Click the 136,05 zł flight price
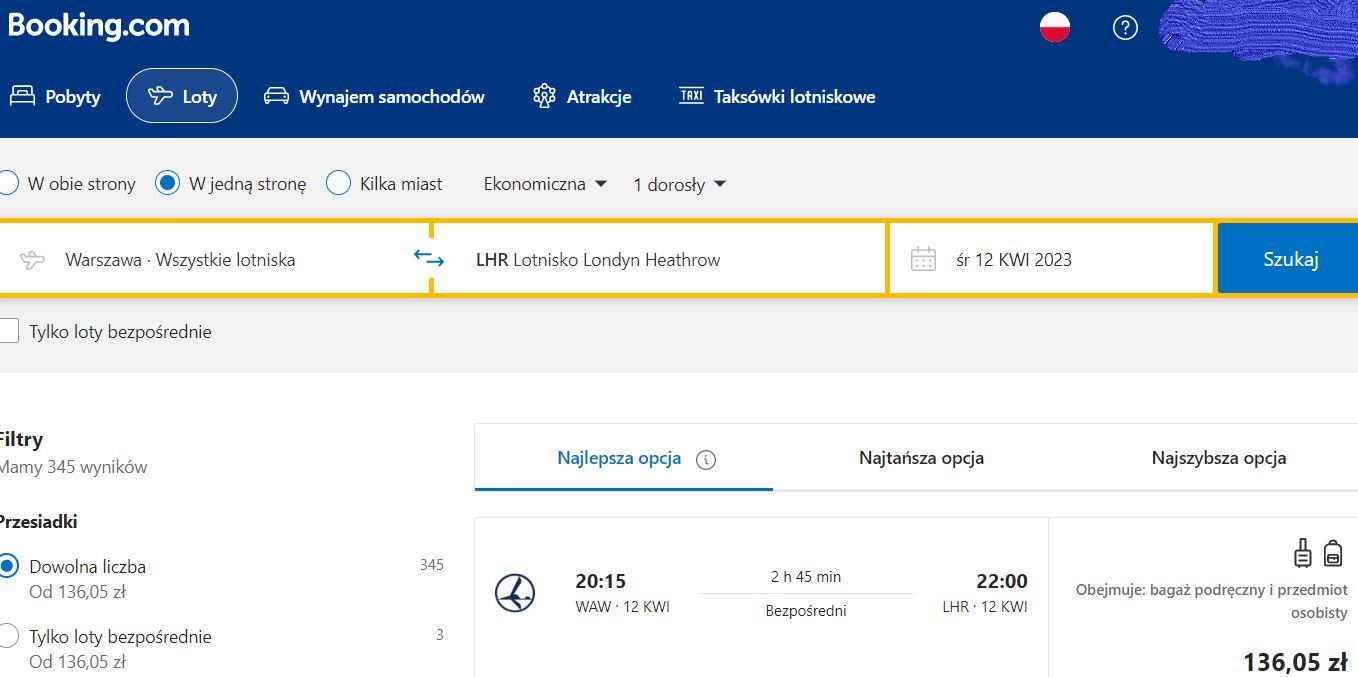The height and width of the screenshot is (677, 1358). tap(1295, 661)
